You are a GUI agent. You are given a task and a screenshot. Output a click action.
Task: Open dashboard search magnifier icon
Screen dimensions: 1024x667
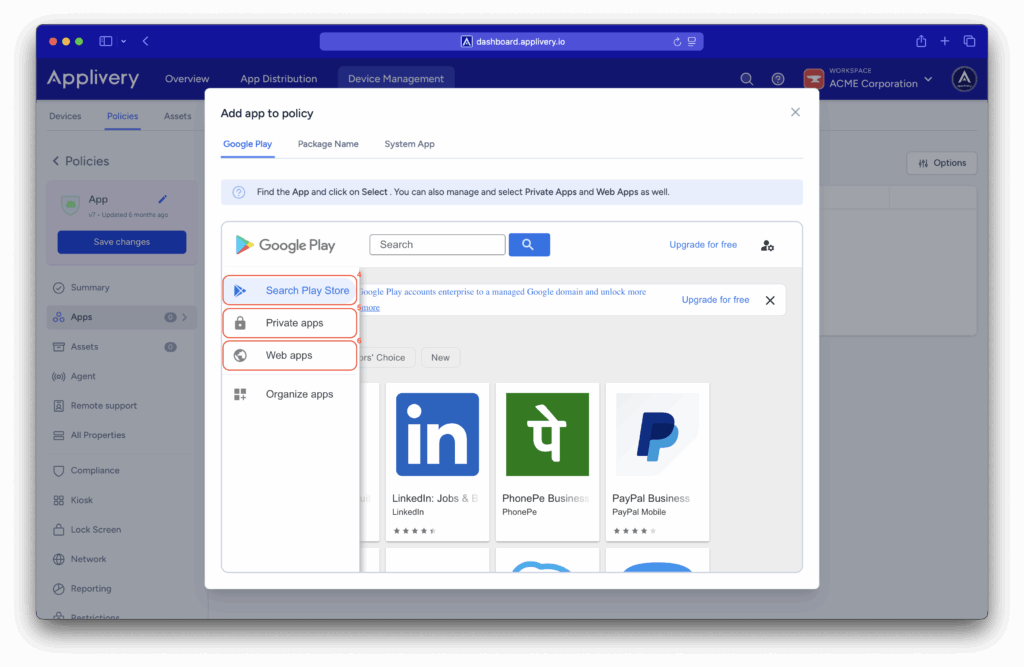(x=746, y=79)
